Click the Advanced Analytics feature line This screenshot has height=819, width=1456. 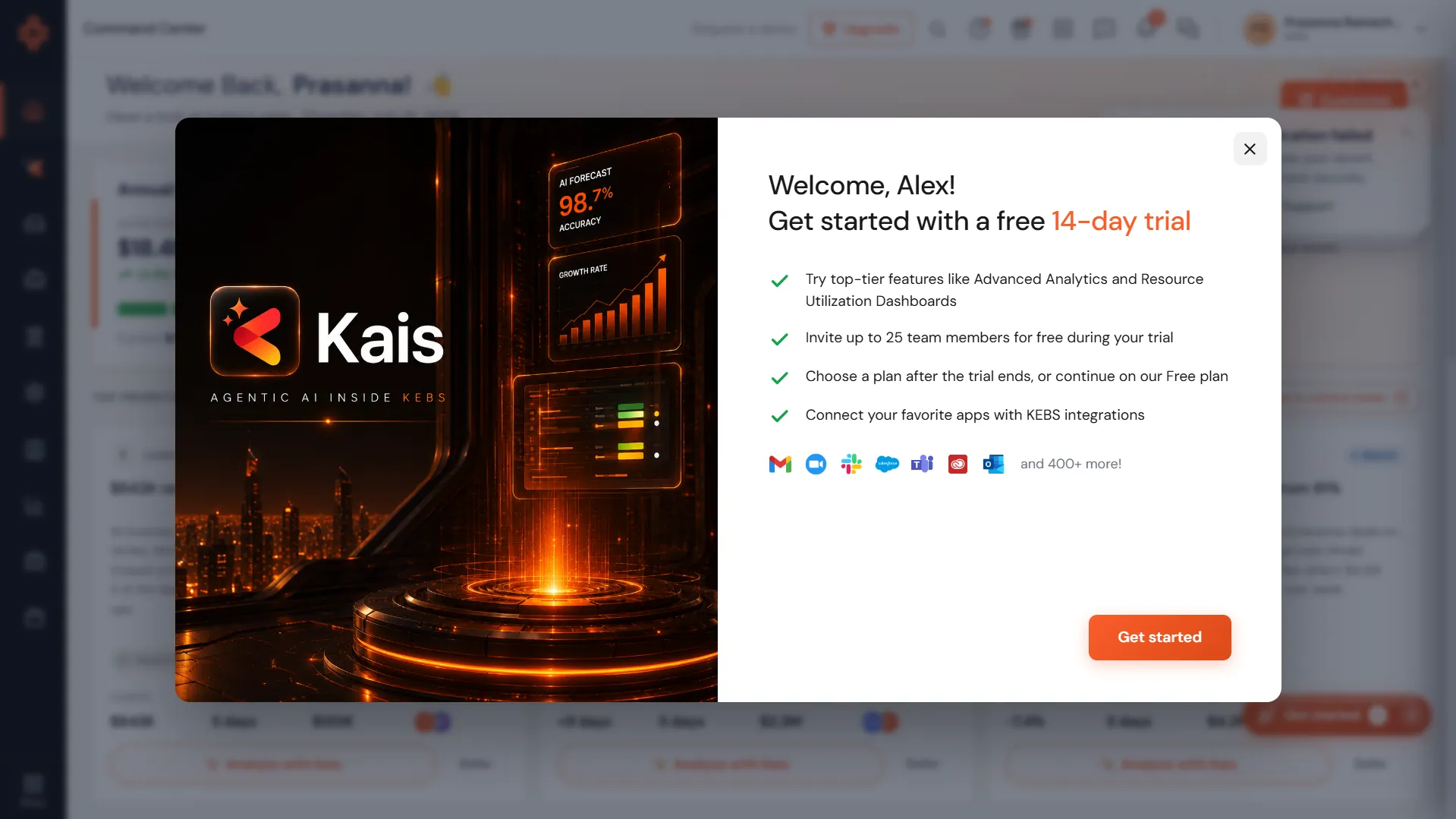1004,290
